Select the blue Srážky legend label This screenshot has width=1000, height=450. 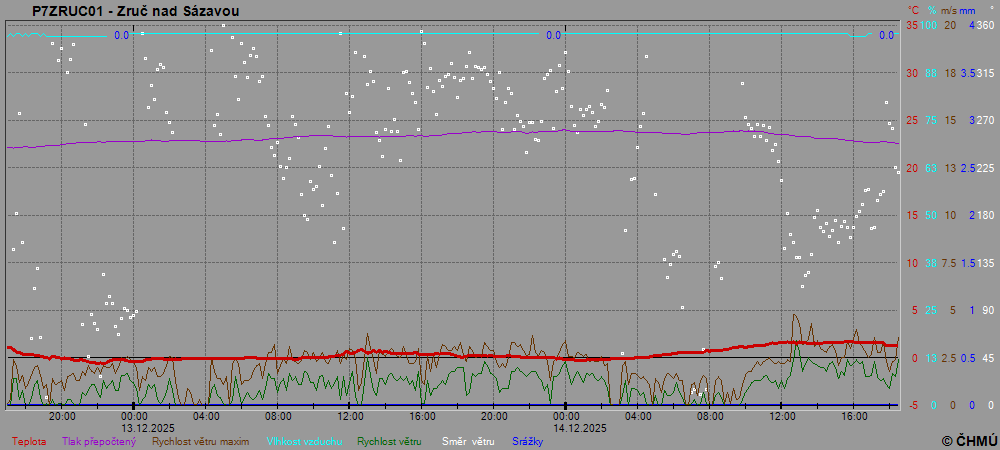tap(528, 441)
